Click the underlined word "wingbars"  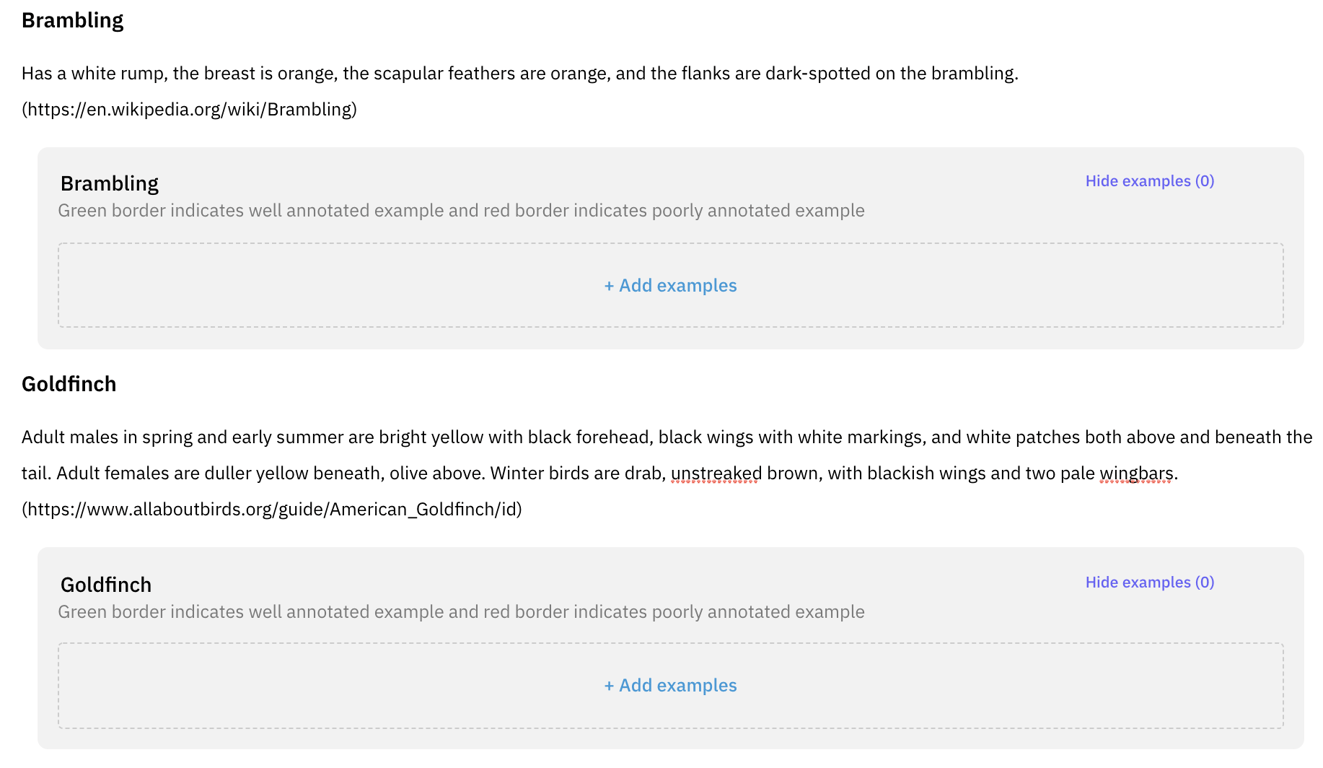[1136, 473]
